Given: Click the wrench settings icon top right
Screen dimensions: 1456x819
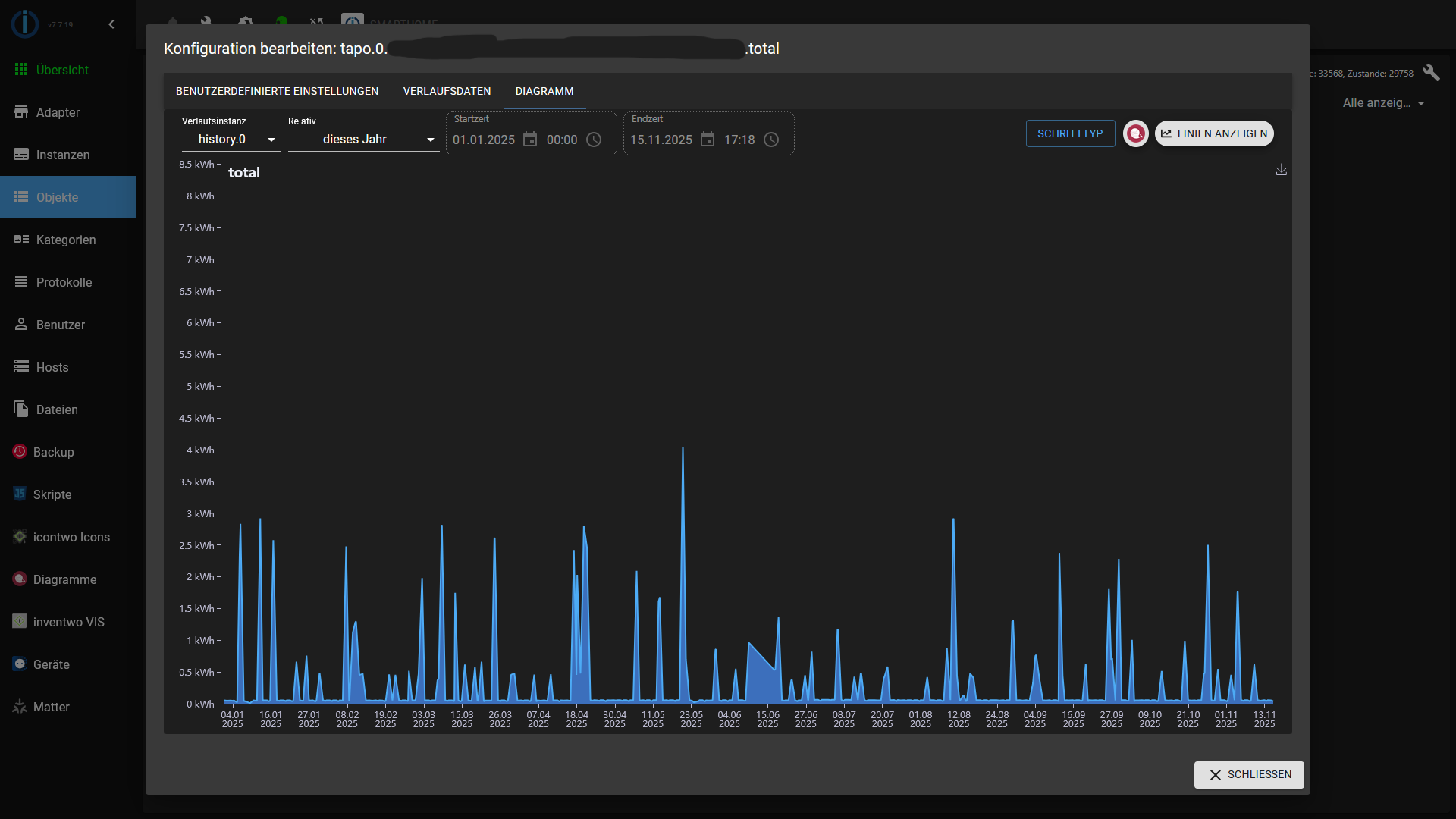Looking at the screenshot, I should (x=1433, y=73).
